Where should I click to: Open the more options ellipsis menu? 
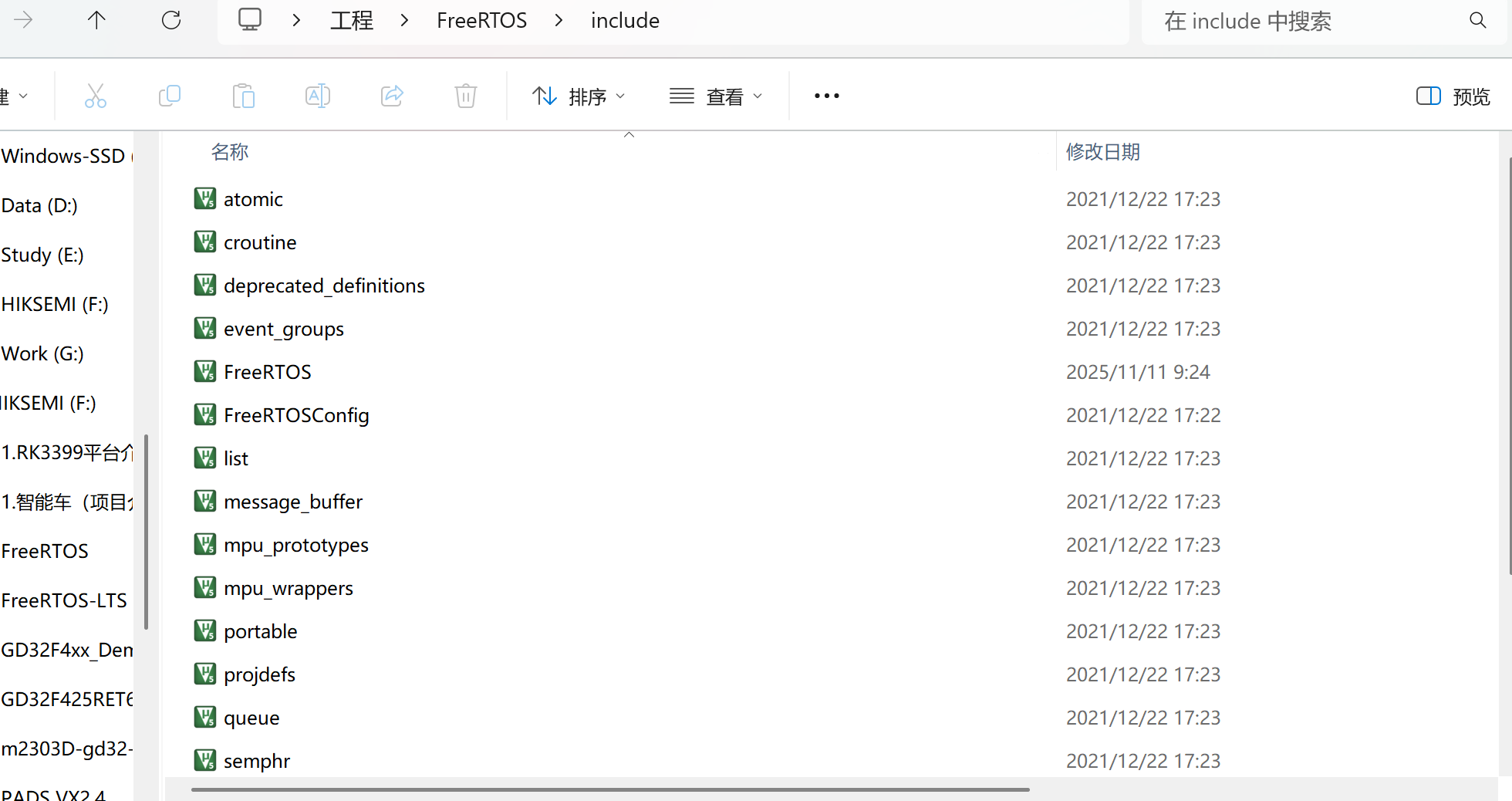click(x=827, y=96)
